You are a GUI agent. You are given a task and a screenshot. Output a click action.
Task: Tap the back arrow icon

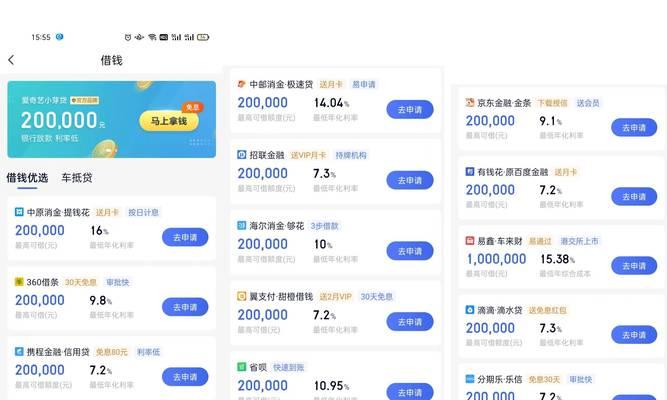(x=11, y=60)
